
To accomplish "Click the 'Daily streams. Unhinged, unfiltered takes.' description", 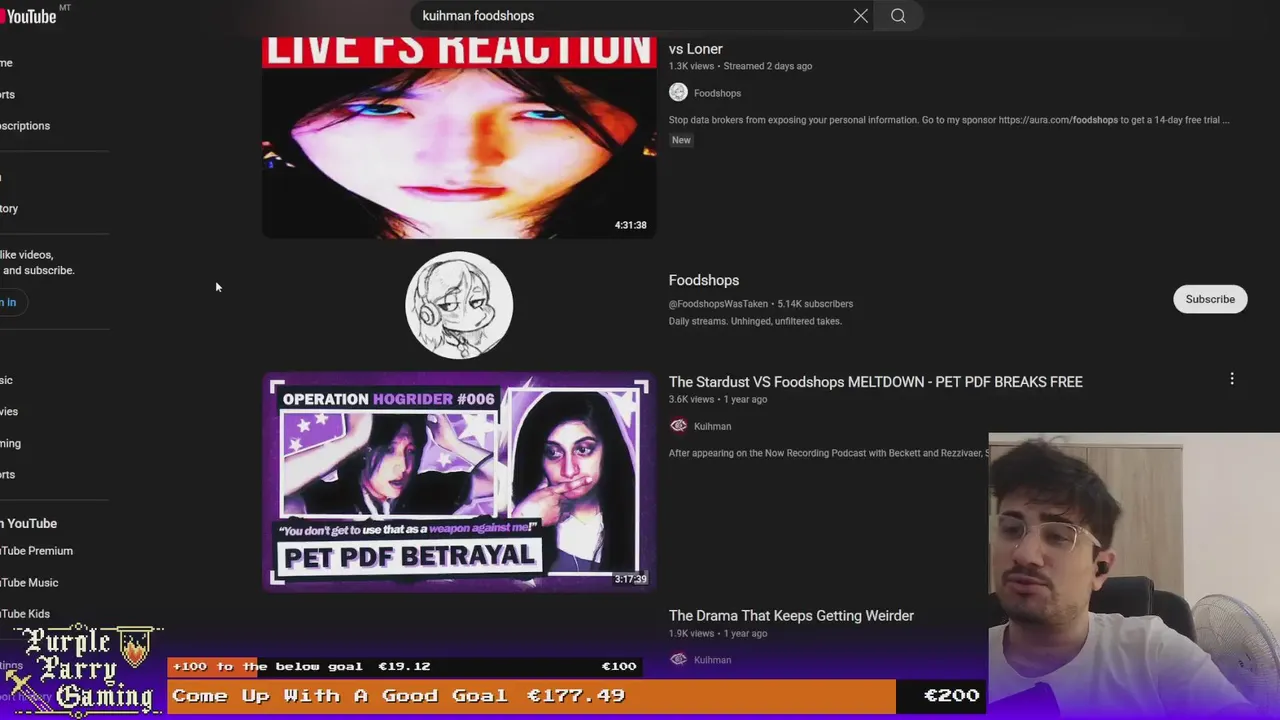I will click(755, 322).
